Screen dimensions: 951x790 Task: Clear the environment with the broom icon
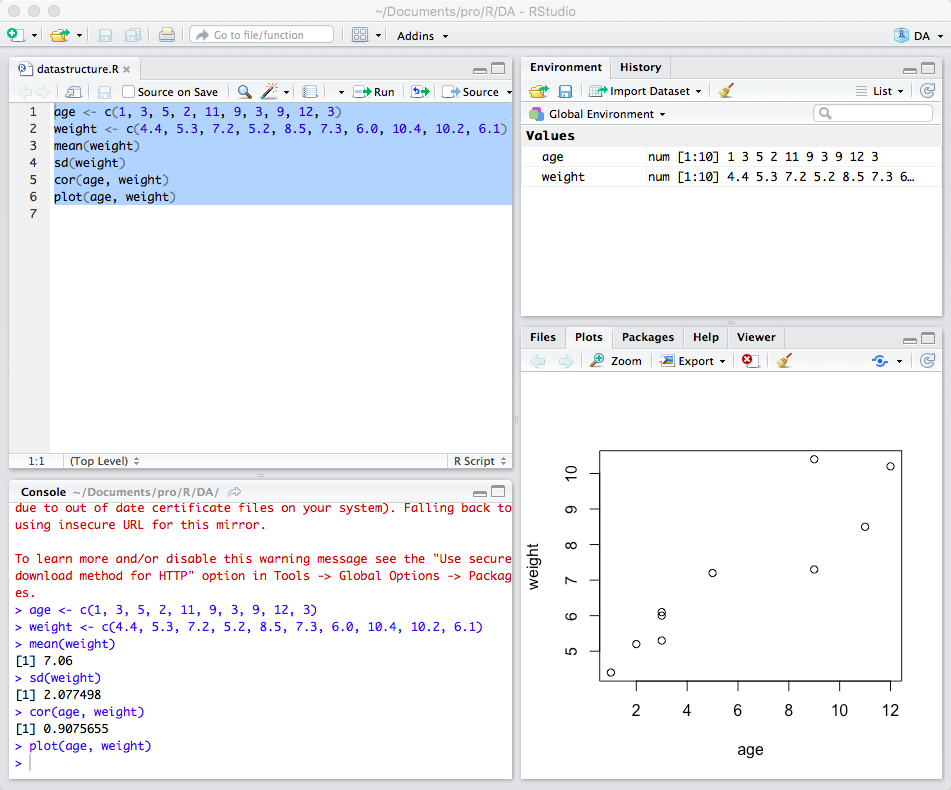(x=726, y=91)
